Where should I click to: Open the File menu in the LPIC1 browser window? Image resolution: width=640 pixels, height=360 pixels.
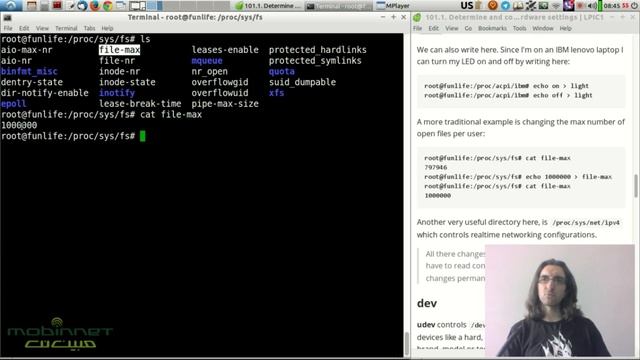pyautogui.click(x=417, y=28)
